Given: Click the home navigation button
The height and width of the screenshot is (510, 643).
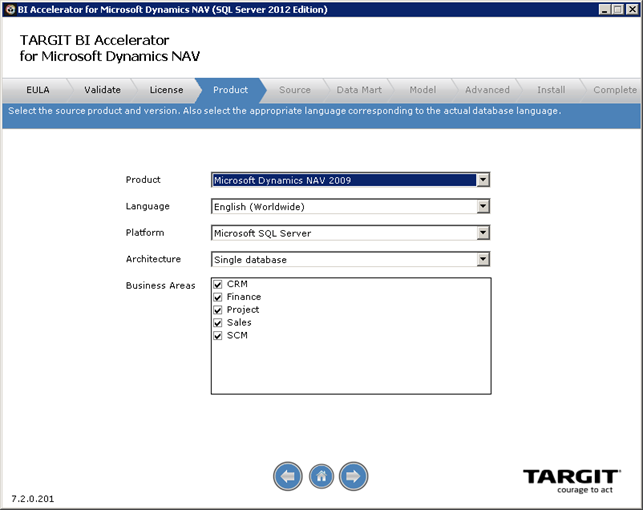Looking at the screenshot, I should [x=321, y=476].
